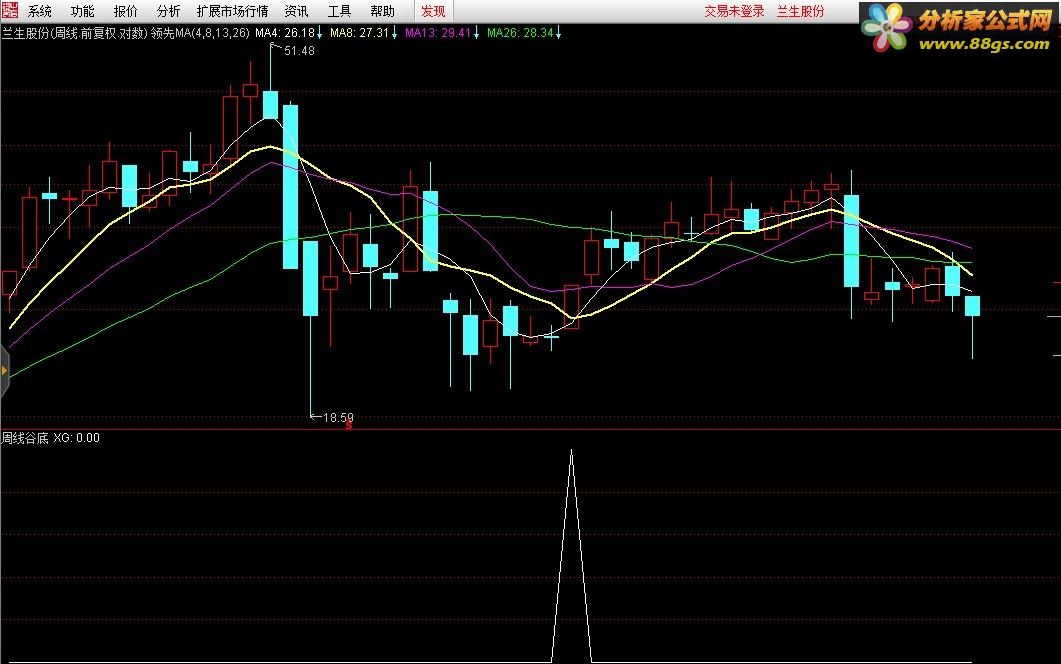
Task: Click the MA4: 26.18 value label
Action: 285,32
